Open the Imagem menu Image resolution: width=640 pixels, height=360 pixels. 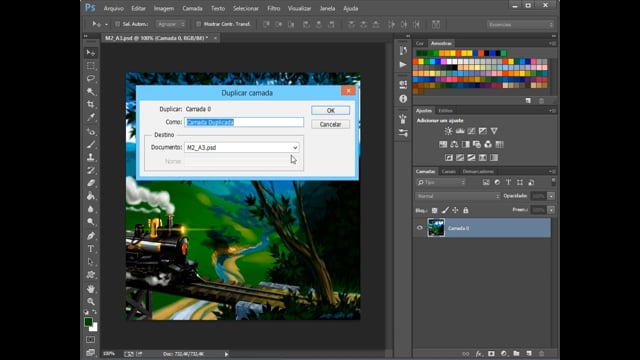[x=164, y=8]
